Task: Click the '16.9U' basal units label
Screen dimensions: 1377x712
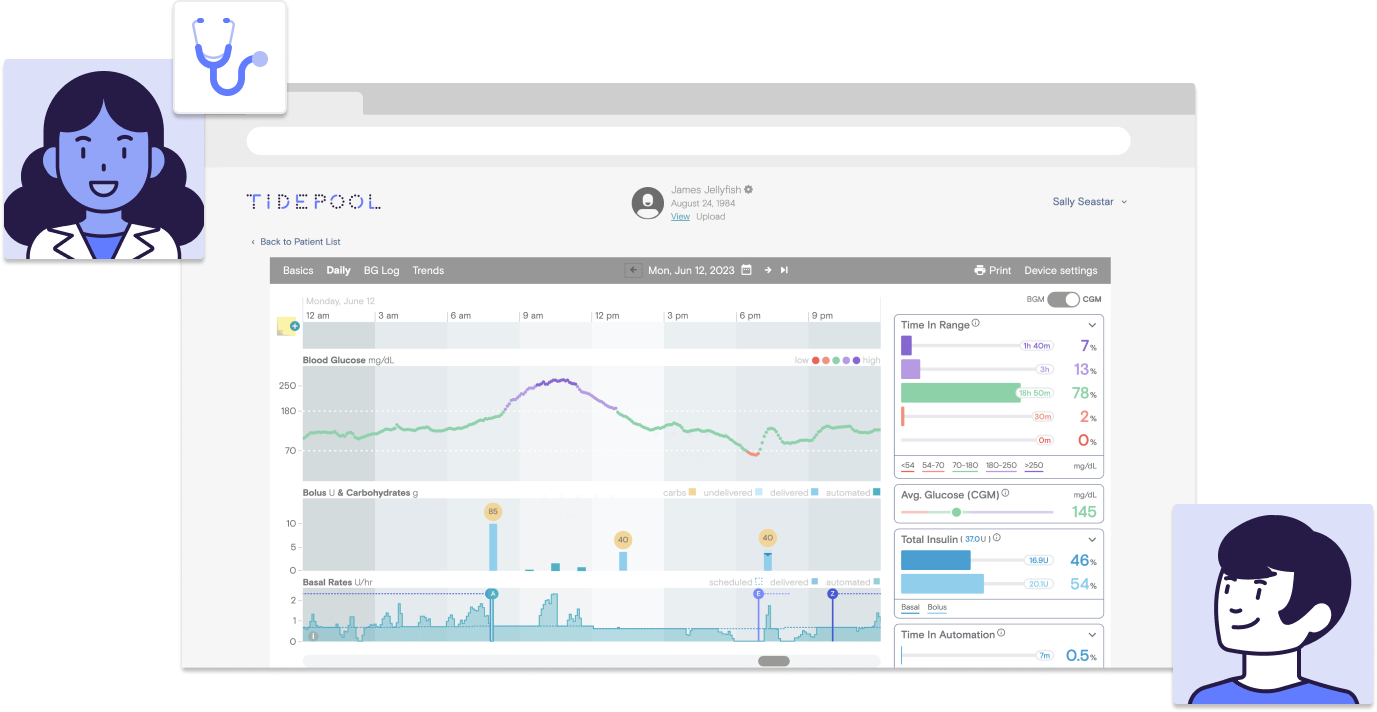Action: [x=1038, y=561]
